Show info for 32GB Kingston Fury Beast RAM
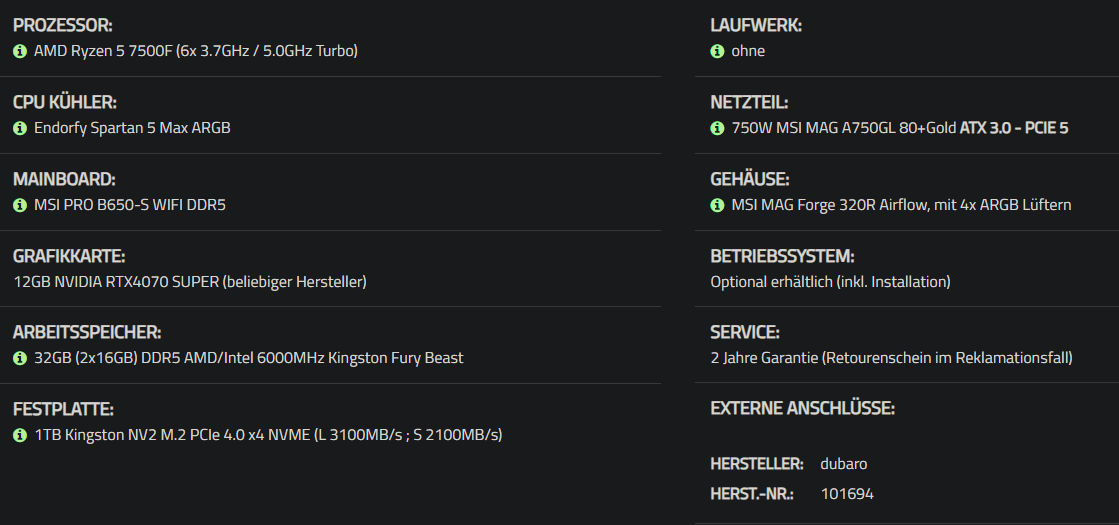Screen dimensions: 1119x525 point(20,358)
